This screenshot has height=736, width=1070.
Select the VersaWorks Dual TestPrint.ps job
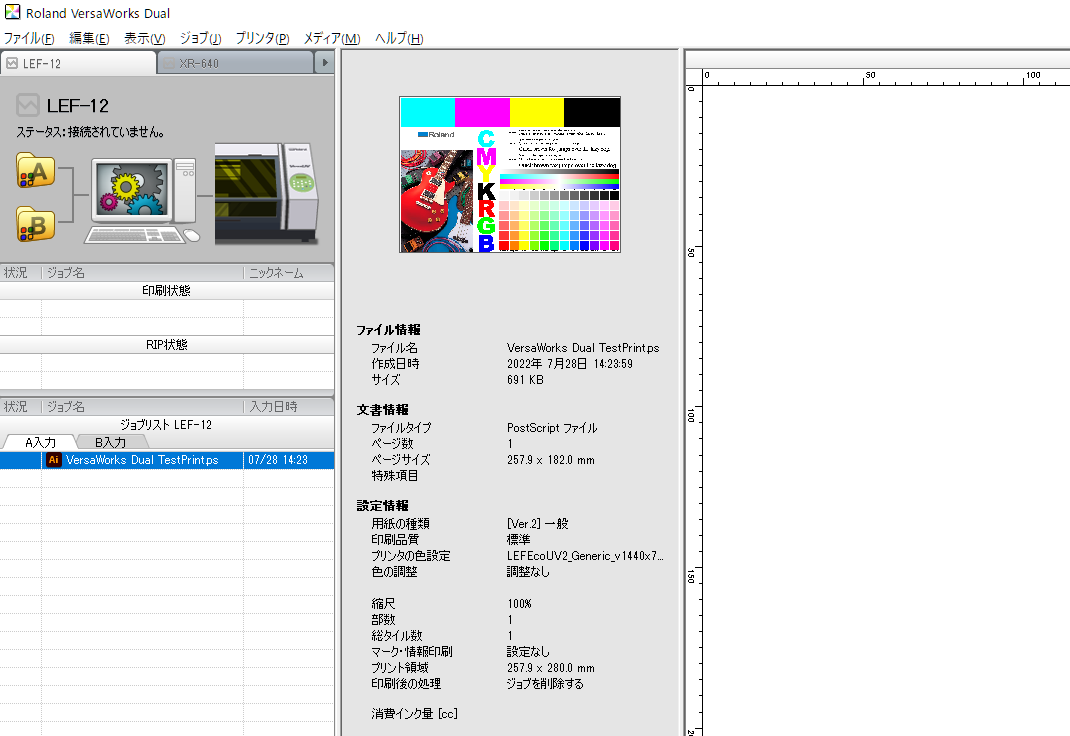(142, 460)
